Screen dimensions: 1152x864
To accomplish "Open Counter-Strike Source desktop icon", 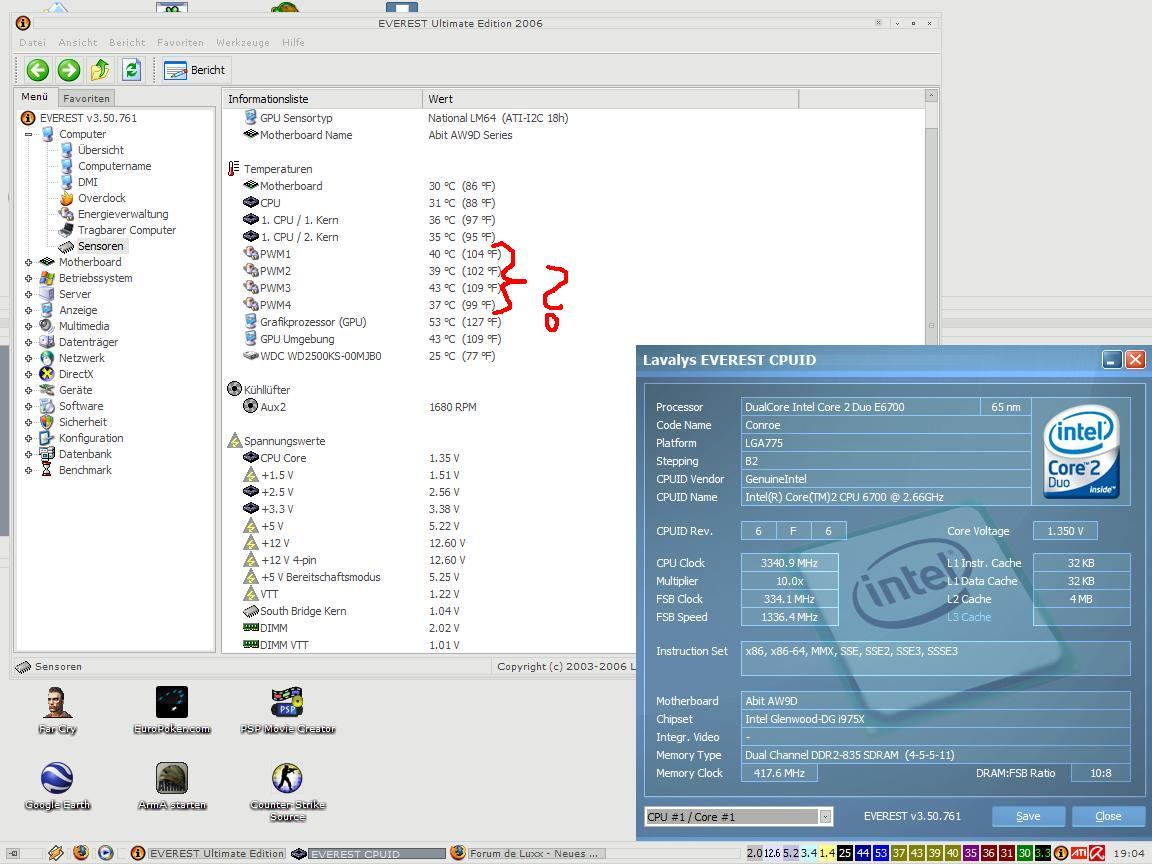I will (287, 792).
